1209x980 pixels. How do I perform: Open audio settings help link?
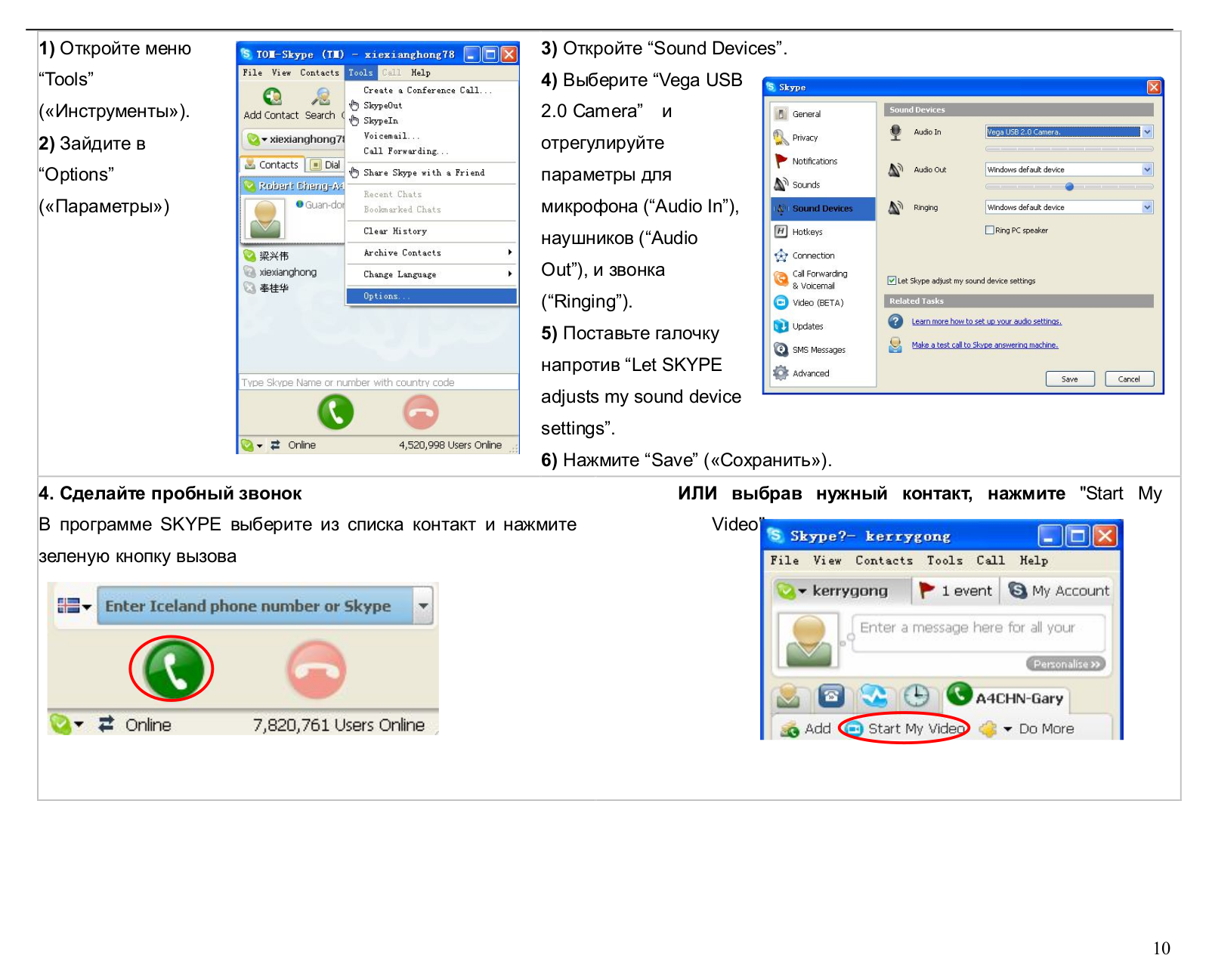(x=986, y=322)
